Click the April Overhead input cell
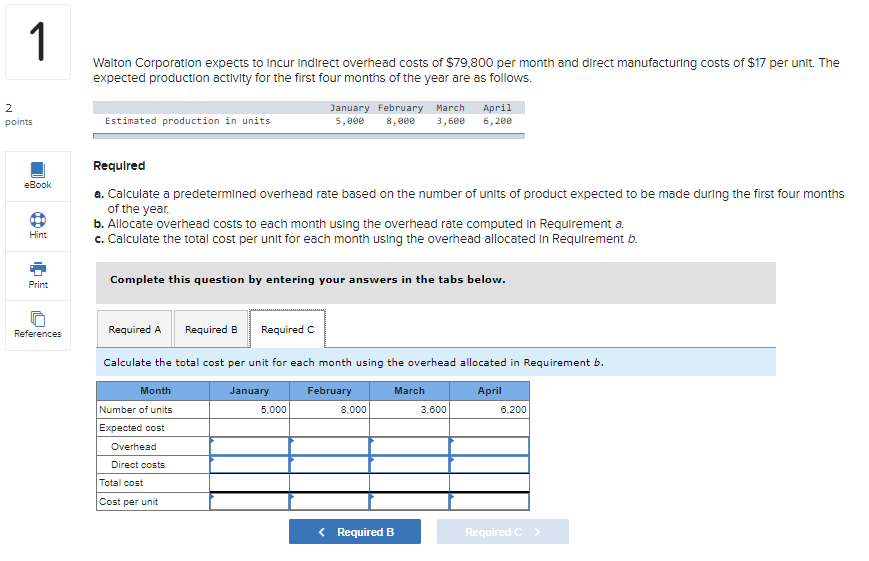 [489, 446]
